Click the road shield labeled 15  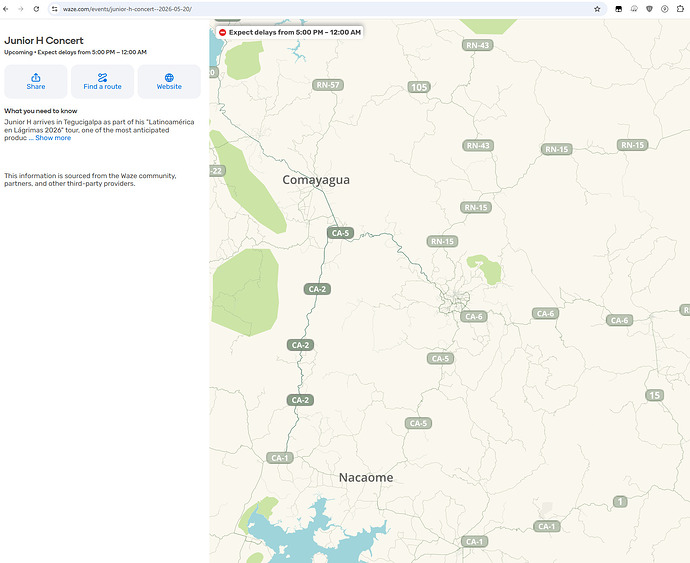point(655,395)
